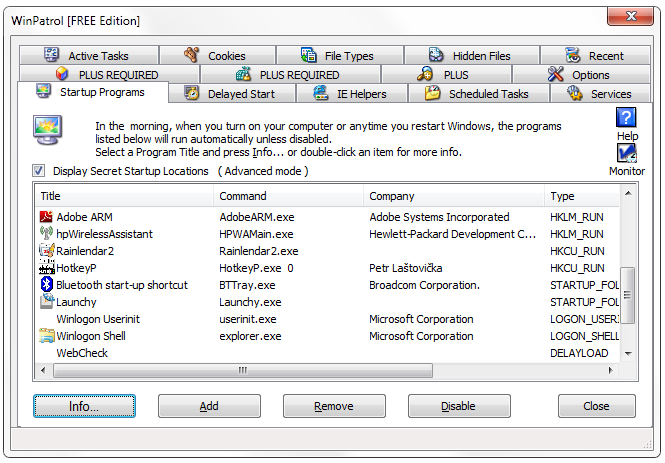Click the LOGON_SHELL type cell
665x463 pixels.
[584, 336]
